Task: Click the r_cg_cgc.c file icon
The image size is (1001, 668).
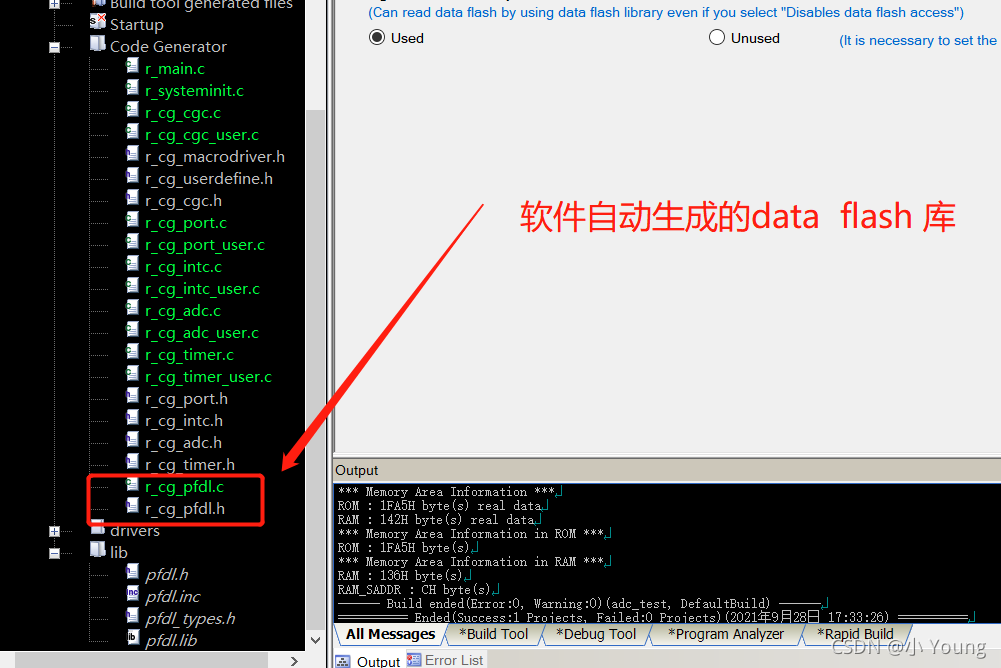Action: tap(132, 110)
